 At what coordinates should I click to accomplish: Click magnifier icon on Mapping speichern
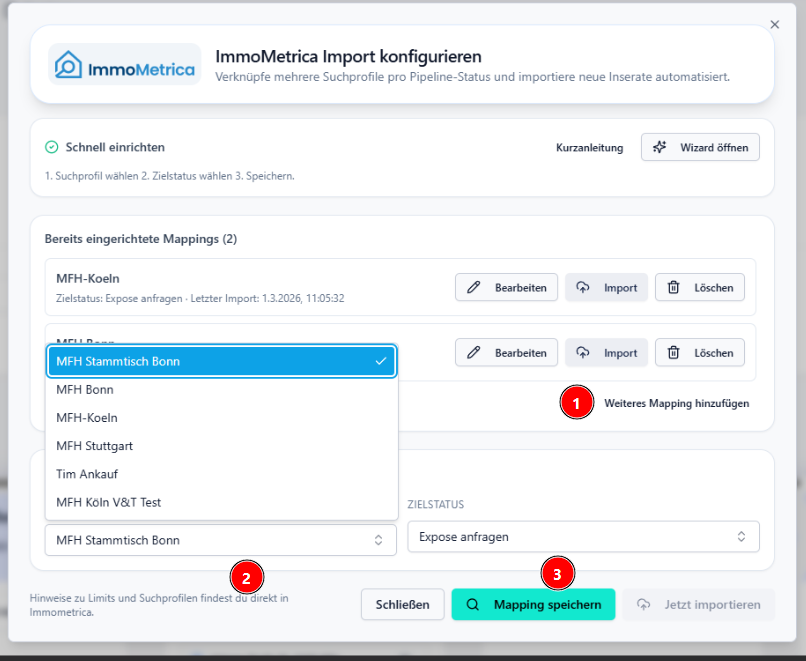coord(474,605)
